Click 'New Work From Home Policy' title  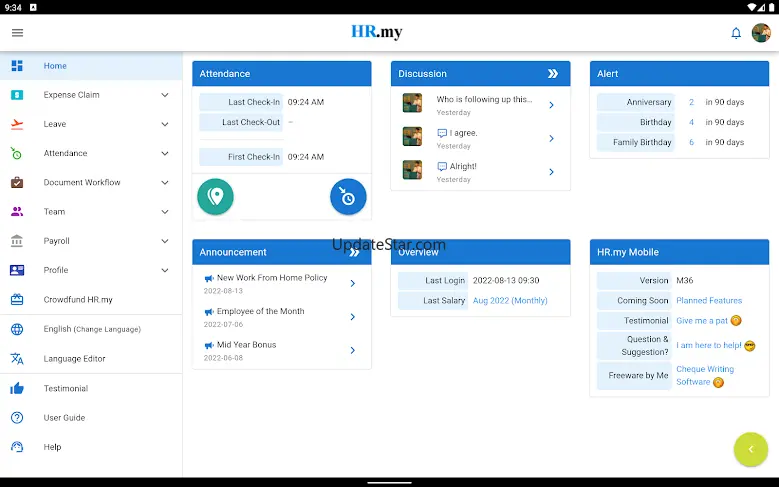tap(272, 278)
